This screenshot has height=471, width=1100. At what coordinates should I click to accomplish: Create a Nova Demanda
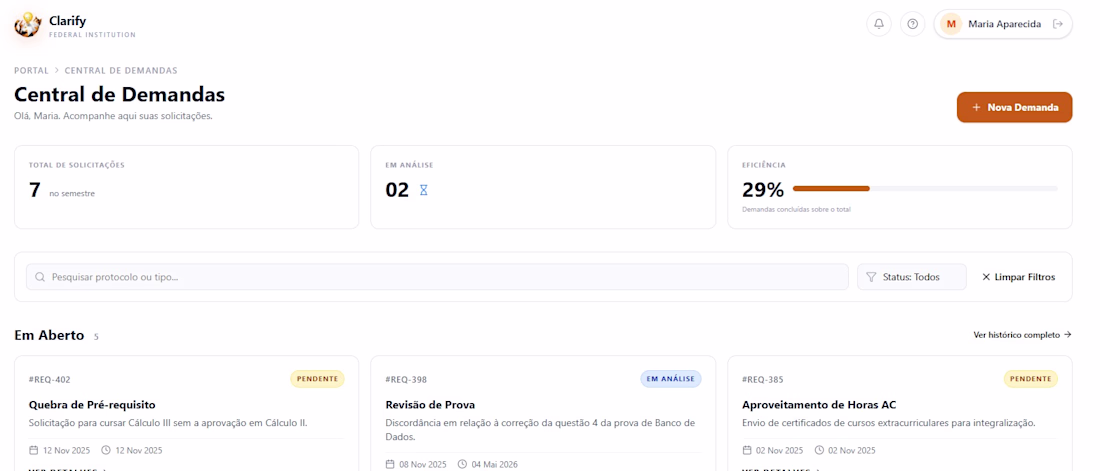pos(1014,107)
